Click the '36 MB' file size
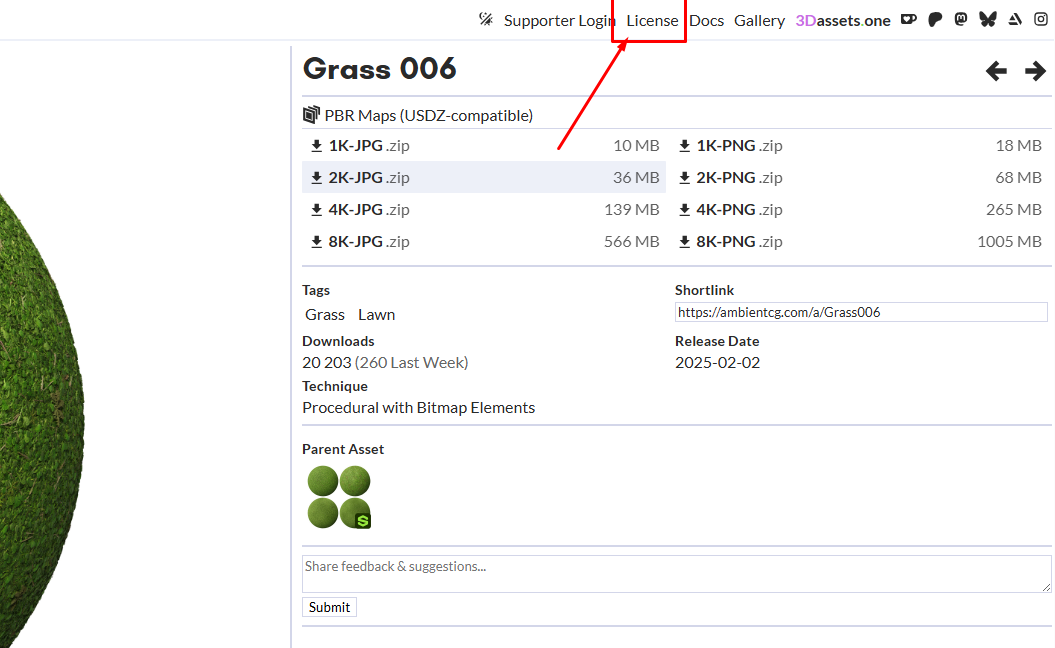Viewport: 1055px width, 648px height. pos(636,178)
